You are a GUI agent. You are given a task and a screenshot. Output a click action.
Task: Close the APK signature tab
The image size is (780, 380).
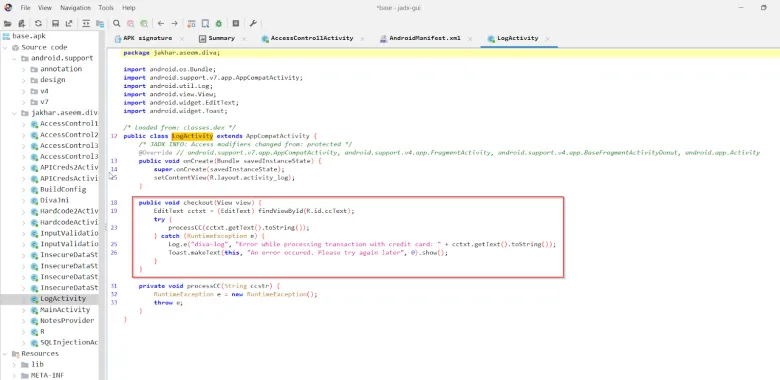[182, 38]
